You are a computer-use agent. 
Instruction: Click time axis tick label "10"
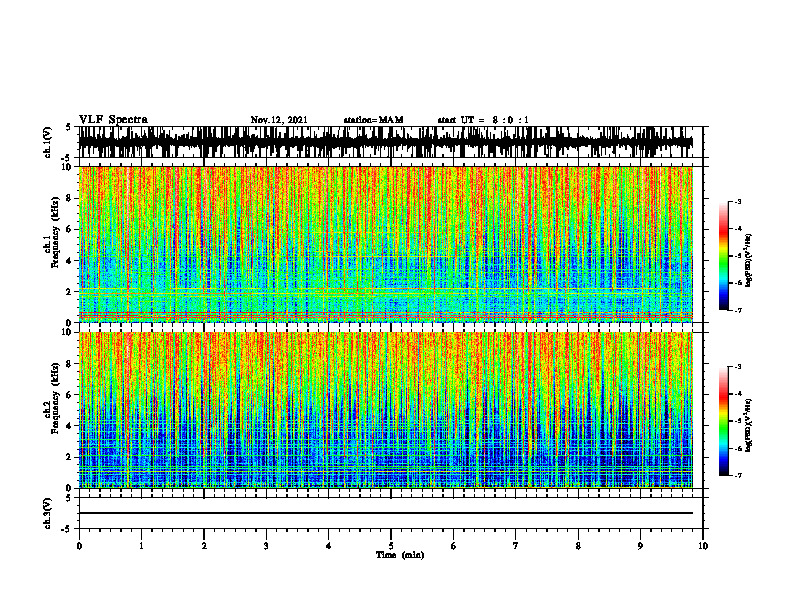point(703,546)
